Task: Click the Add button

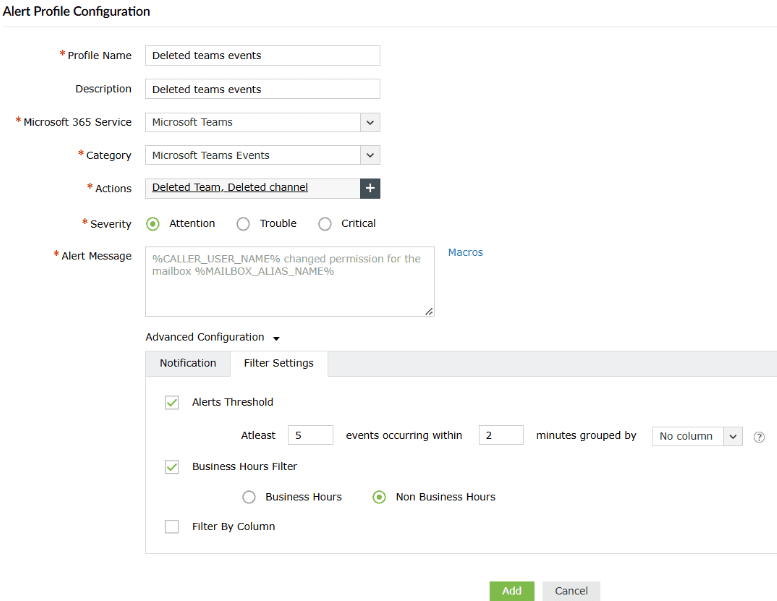Action: [511, 591]
